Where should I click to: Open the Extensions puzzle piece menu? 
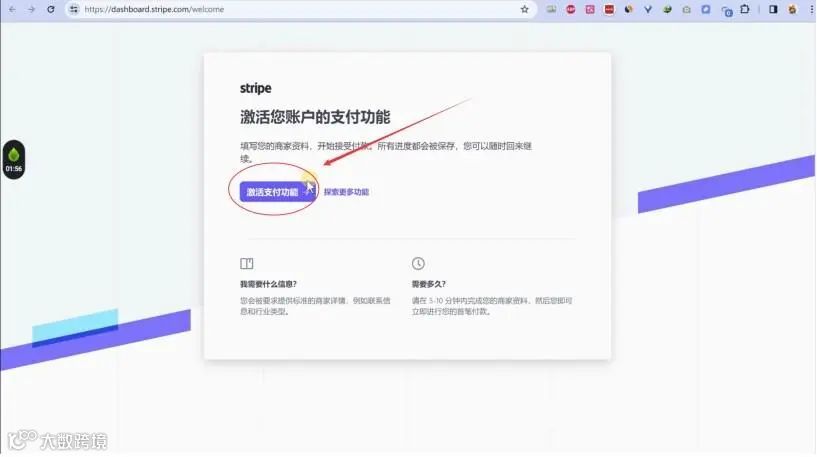click(745, 9)
